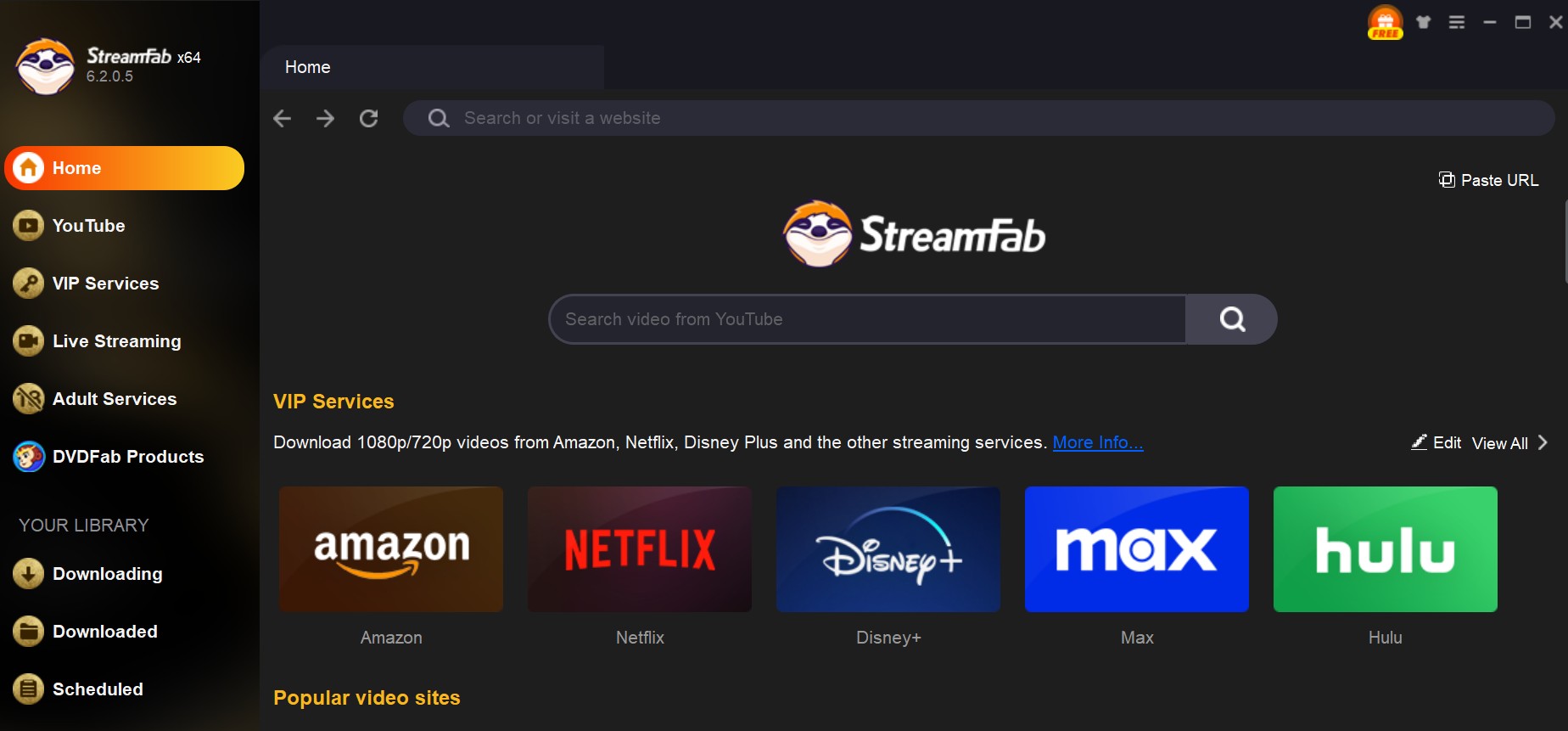Reload the page with the refresh icon

click(x=368, y=118)
